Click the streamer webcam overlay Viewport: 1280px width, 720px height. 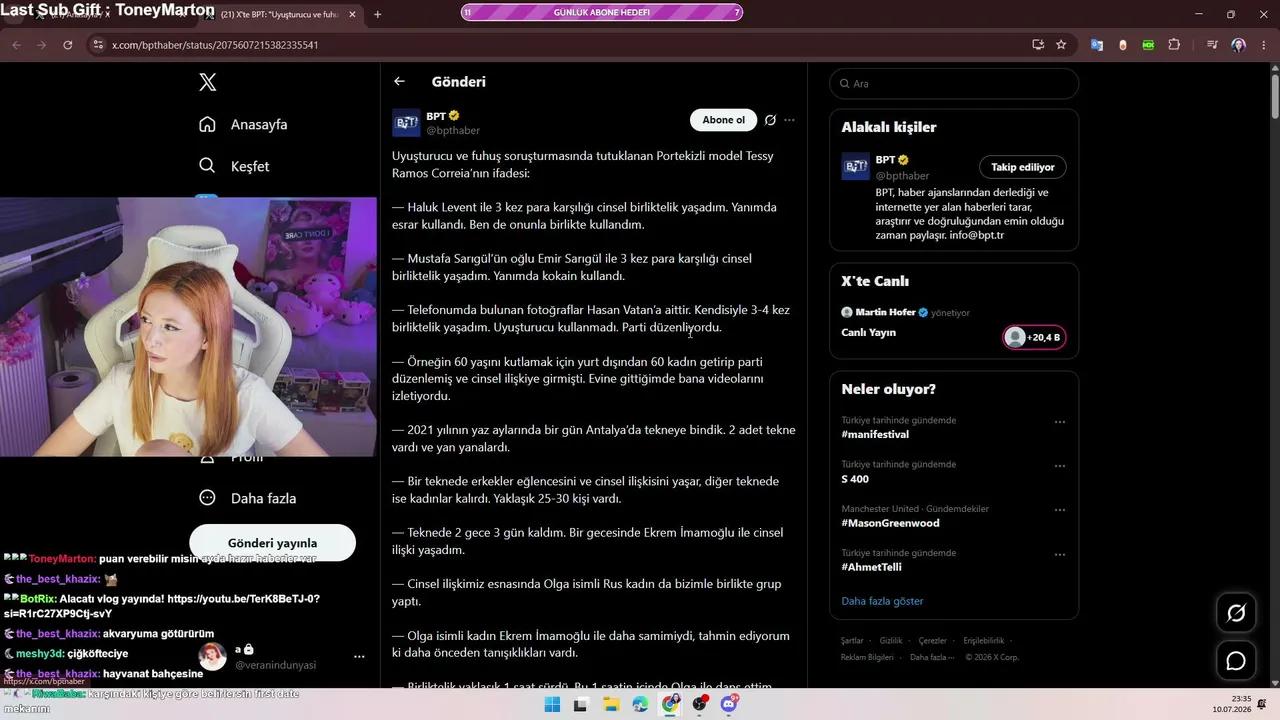[x=188, y=327]
